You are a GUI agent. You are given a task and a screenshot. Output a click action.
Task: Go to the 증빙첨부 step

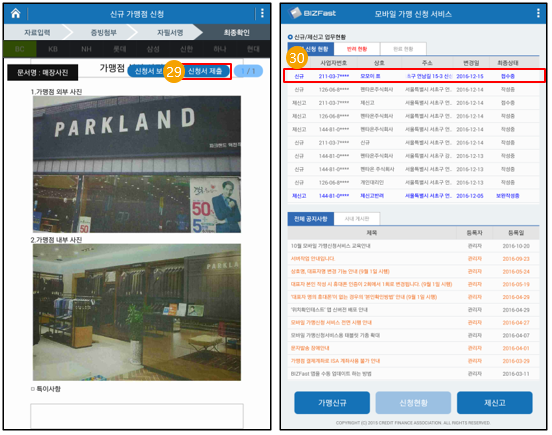click(x=104, y=32)
